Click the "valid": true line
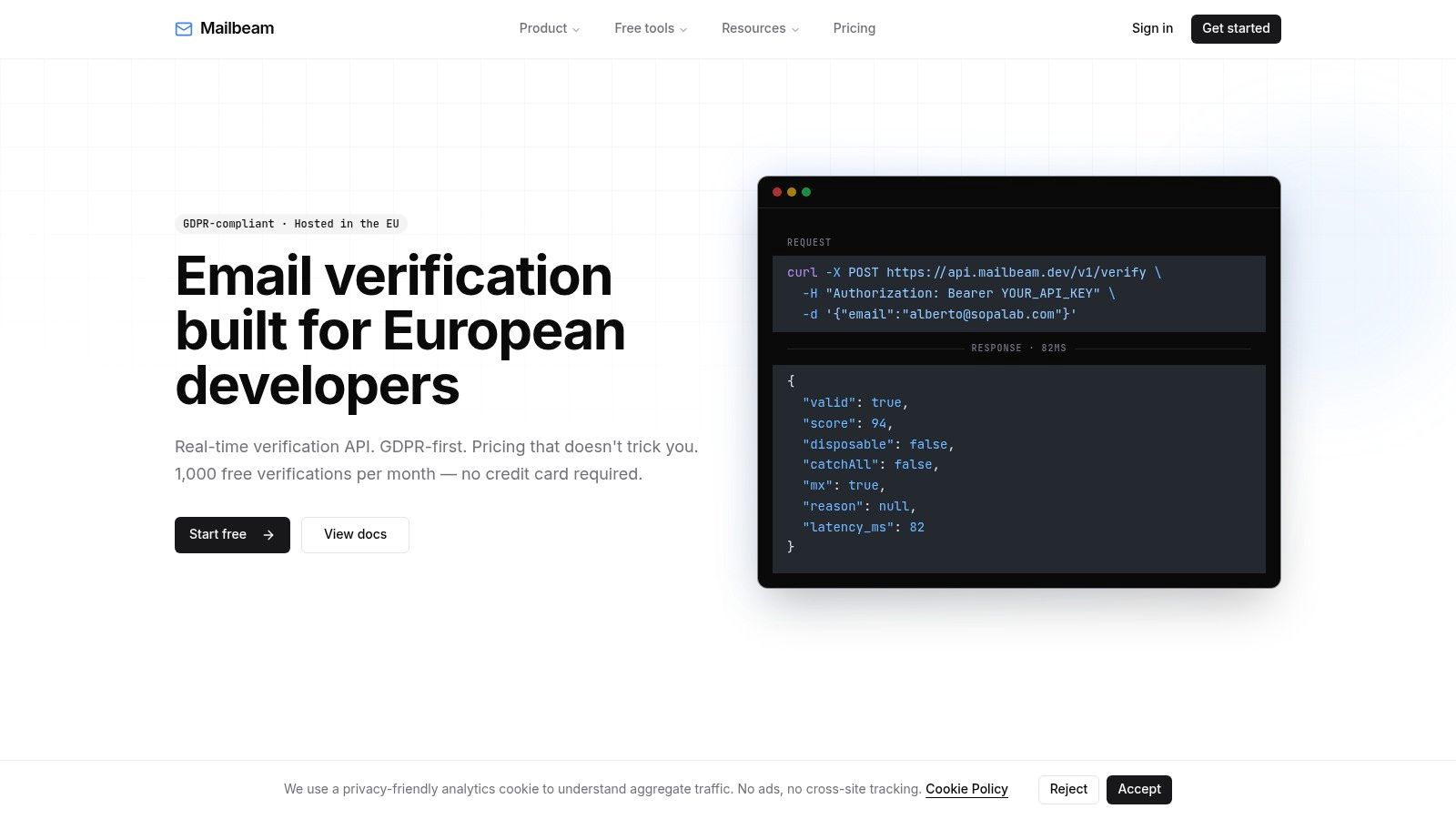 855,402
